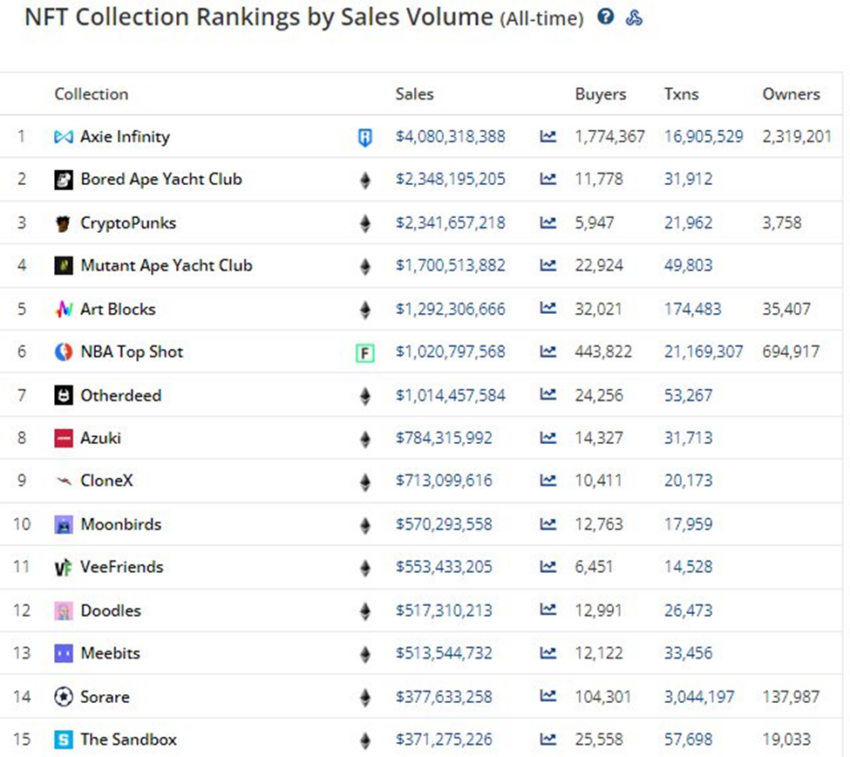Image resolution: width=850 pixels, height=757 pixels.
Task: Open the Mutant Ape Yacht Club collection
Action: 166,266
